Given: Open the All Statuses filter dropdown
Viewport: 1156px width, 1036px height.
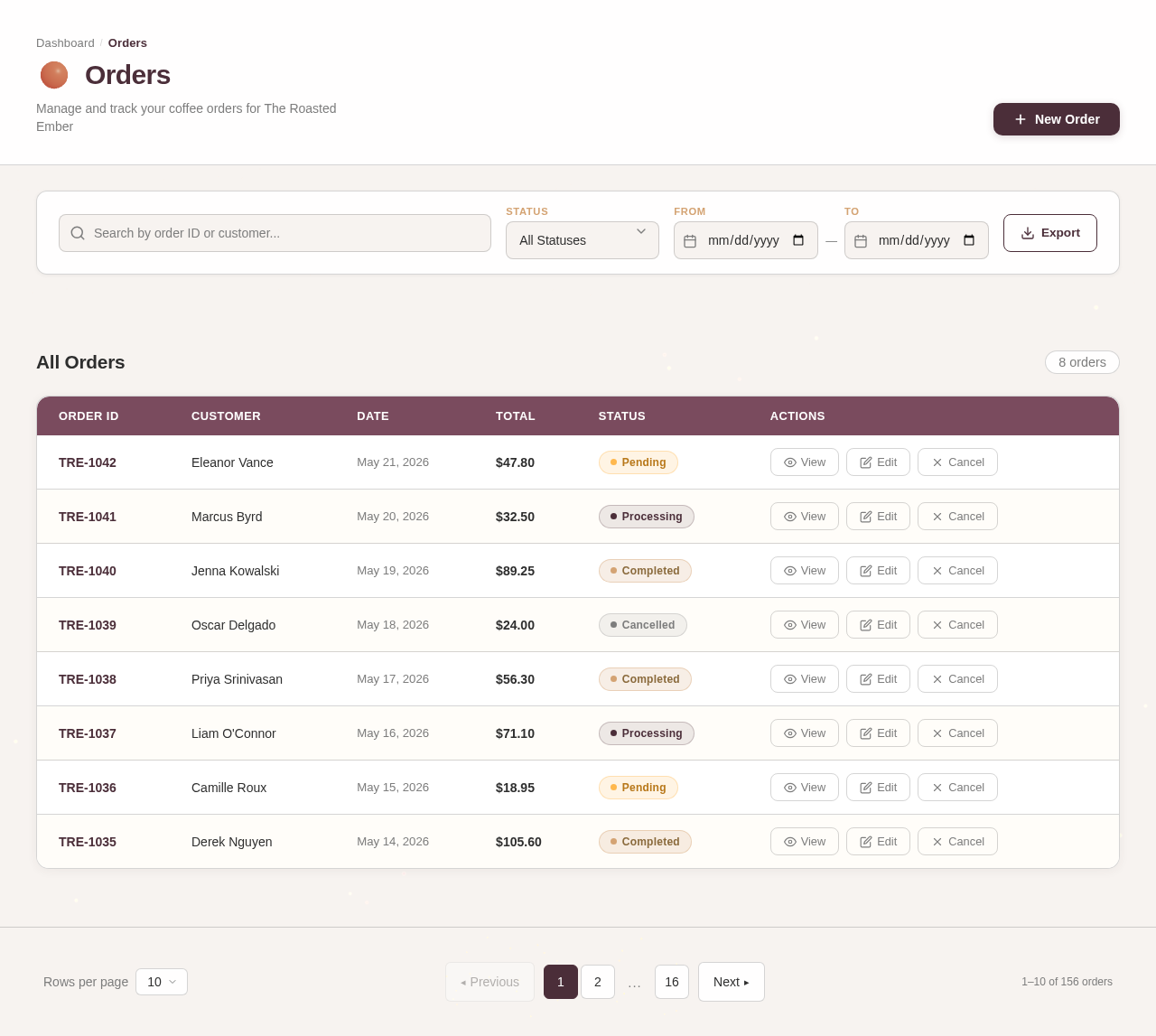Looking at the screenshot, I should tap(583, 240).
